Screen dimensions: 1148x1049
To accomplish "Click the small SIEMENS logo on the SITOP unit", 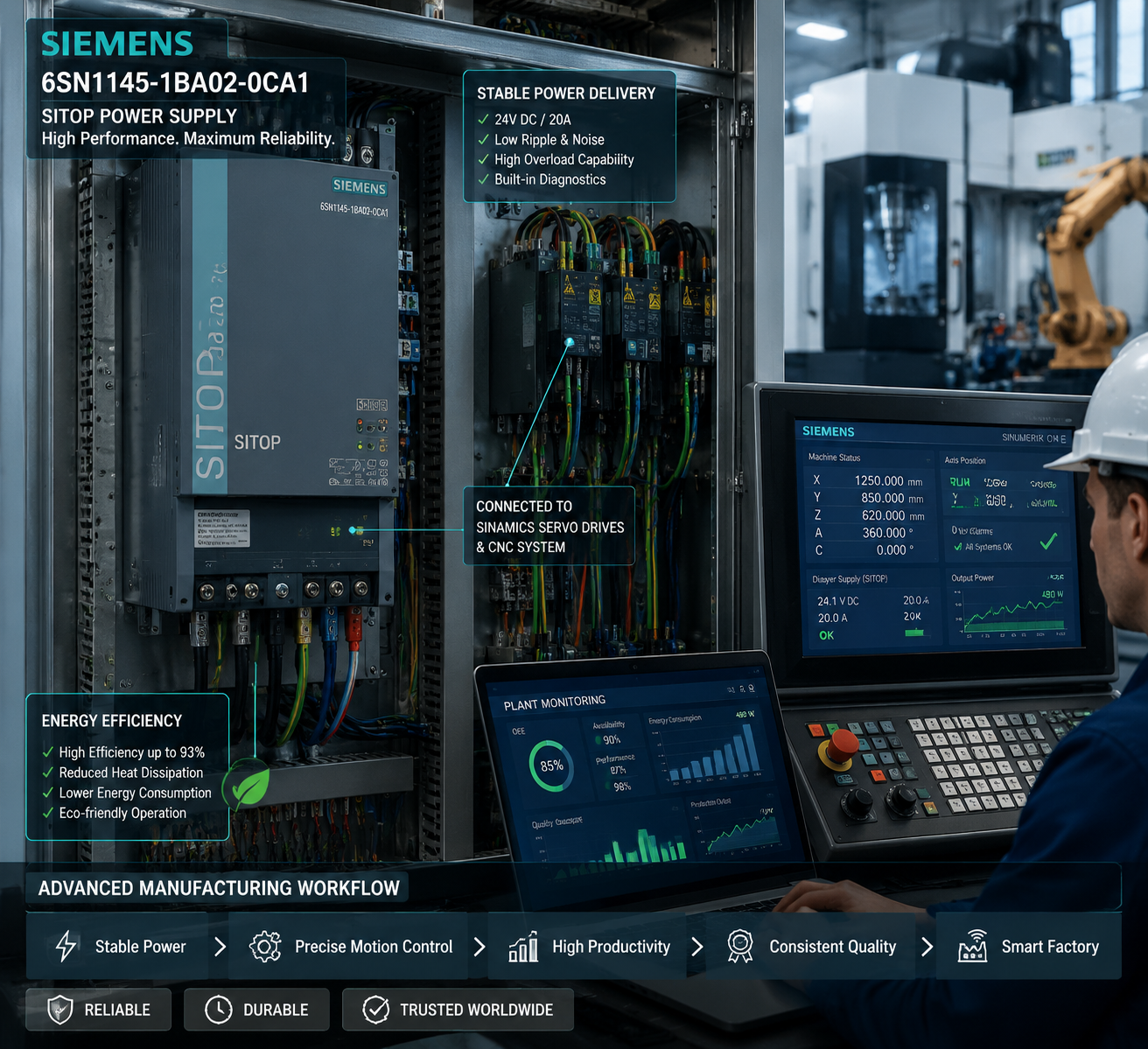I will pyautogui.click(x=360, y=187).
